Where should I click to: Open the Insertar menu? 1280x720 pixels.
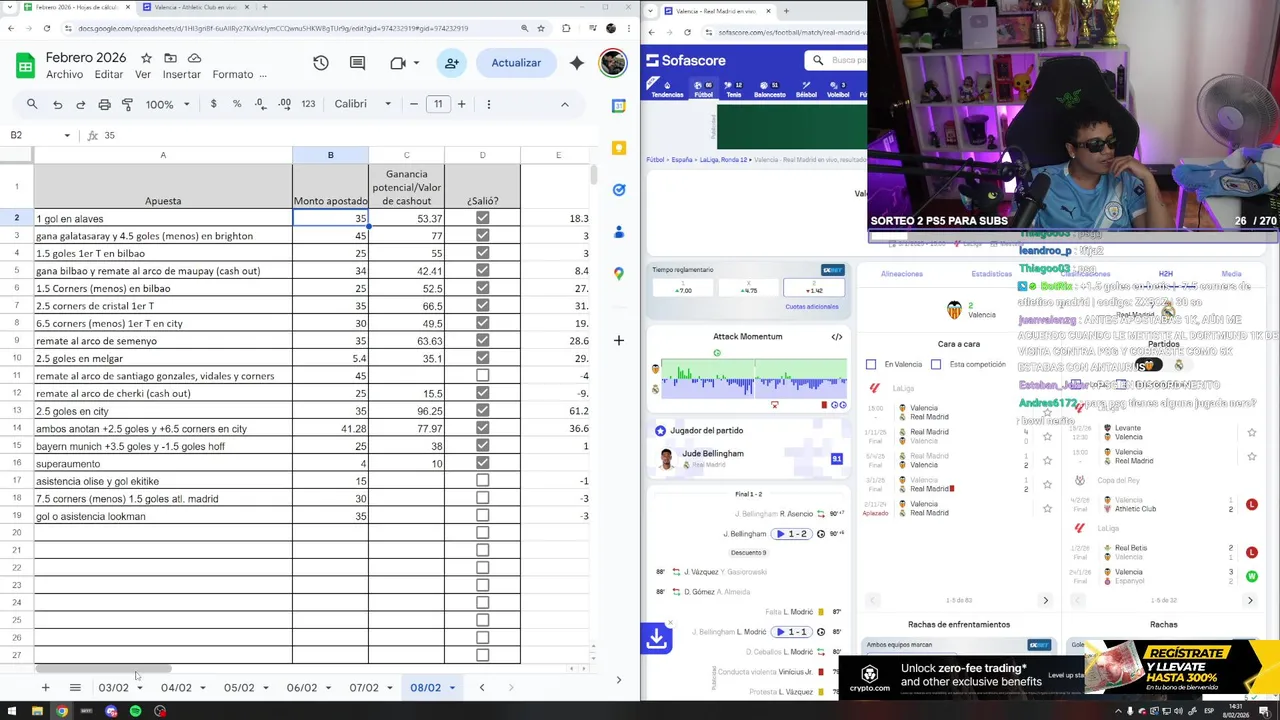click(182, 75)
